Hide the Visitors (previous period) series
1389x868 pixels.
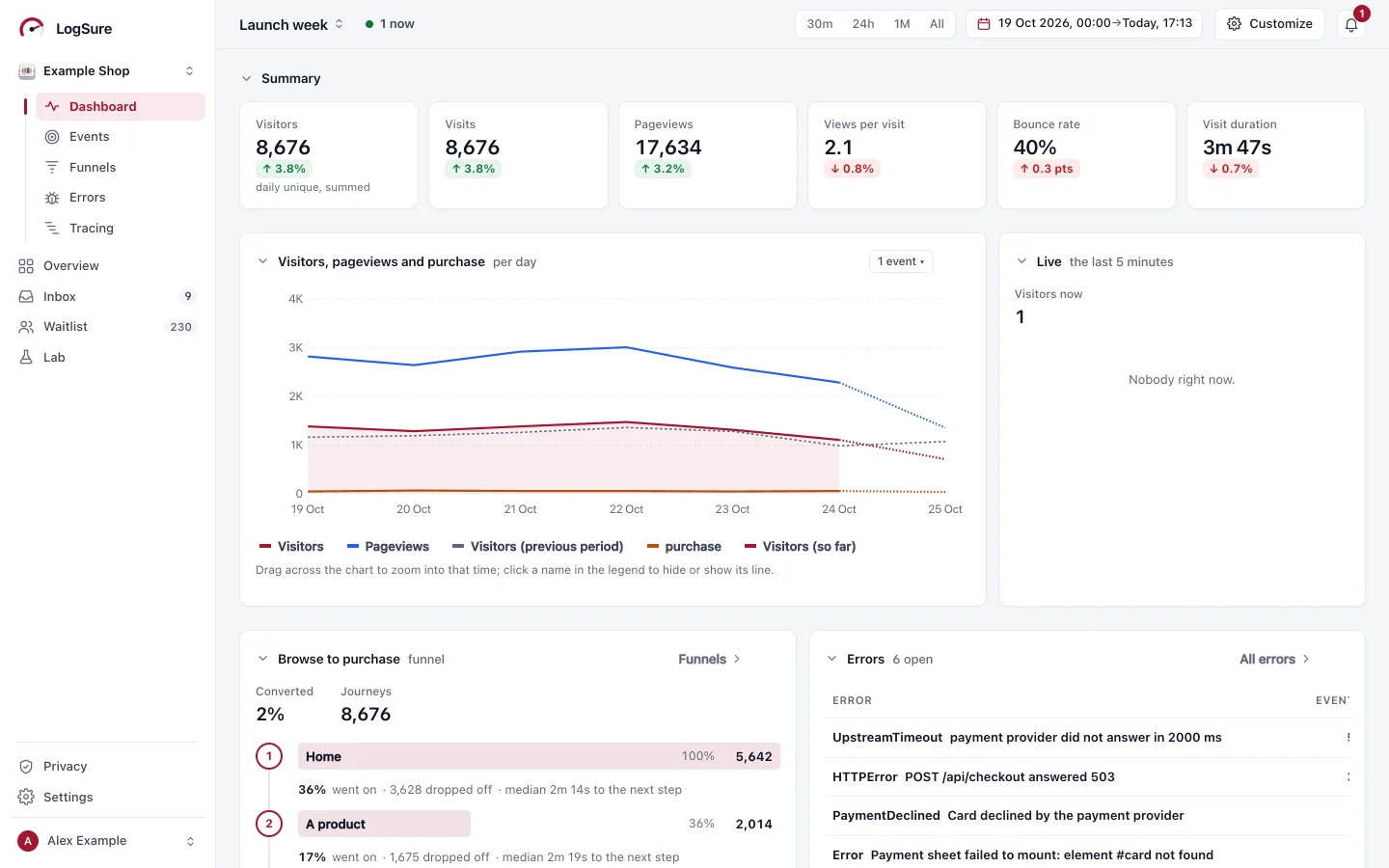pos(538,547)
